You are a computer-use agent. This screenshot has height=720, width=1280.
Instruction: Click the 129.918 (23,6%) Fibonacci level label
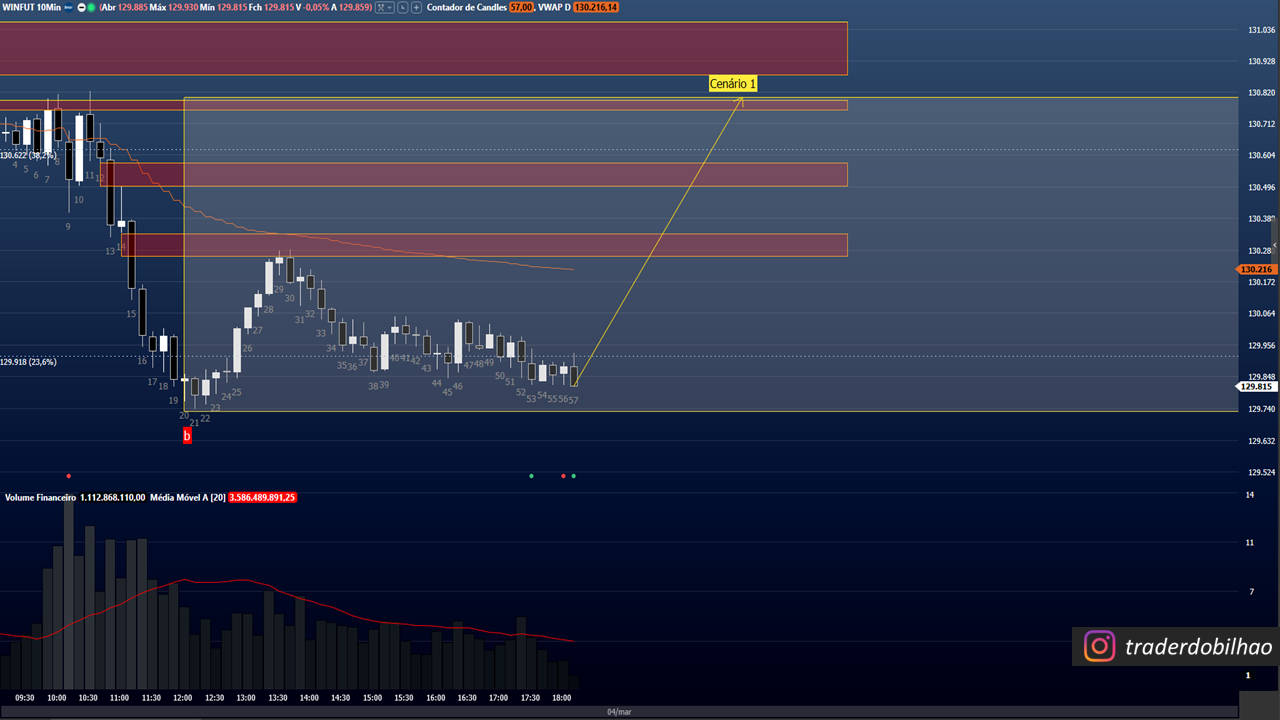[x=28, y=362]
